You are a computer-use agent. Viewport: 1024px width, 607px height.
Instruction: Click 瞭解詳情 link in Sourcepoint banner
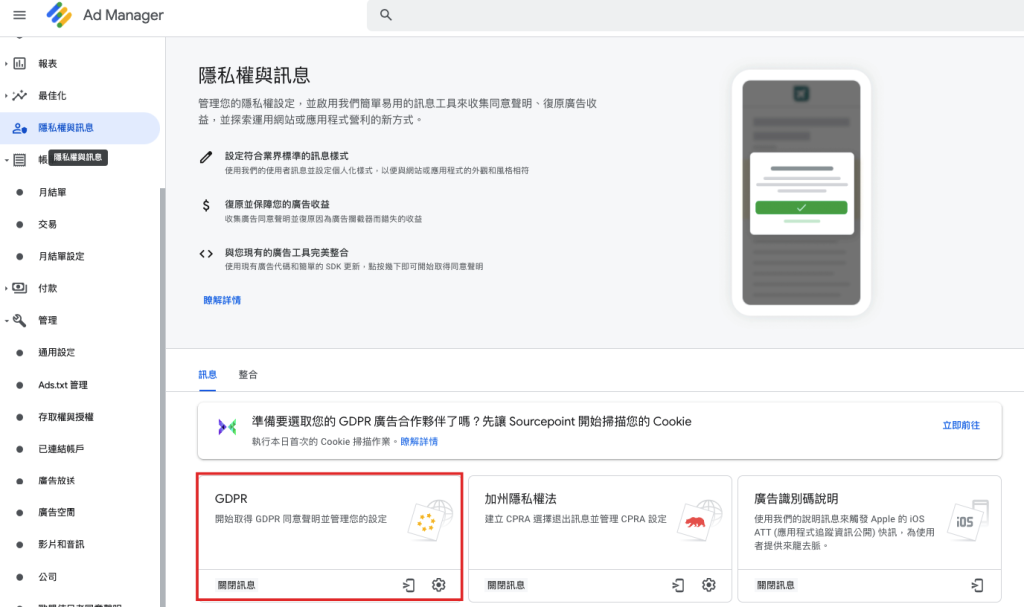pyautogui.click(x=419, y=442)
